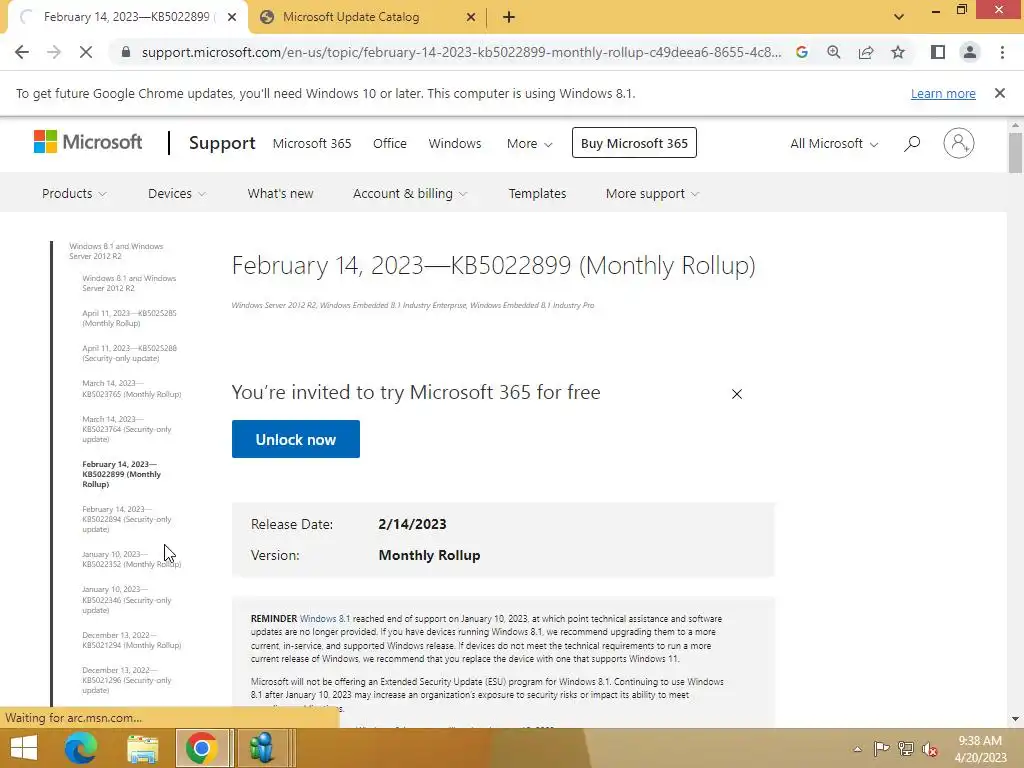Open March 14, 2023 KB5023764 Security-only update
This screenshot has width=1024, height=768.
click(x=127, y=429)
